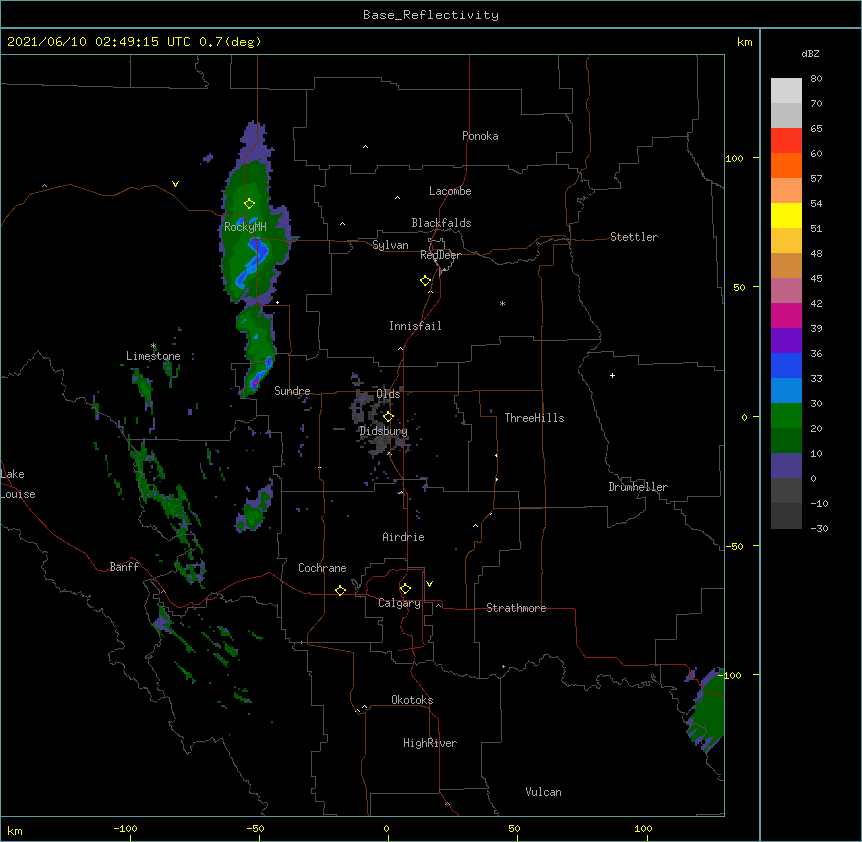
Task: Click the yellow diamond marker under Cochrane
Action: (x=340, y=590)
